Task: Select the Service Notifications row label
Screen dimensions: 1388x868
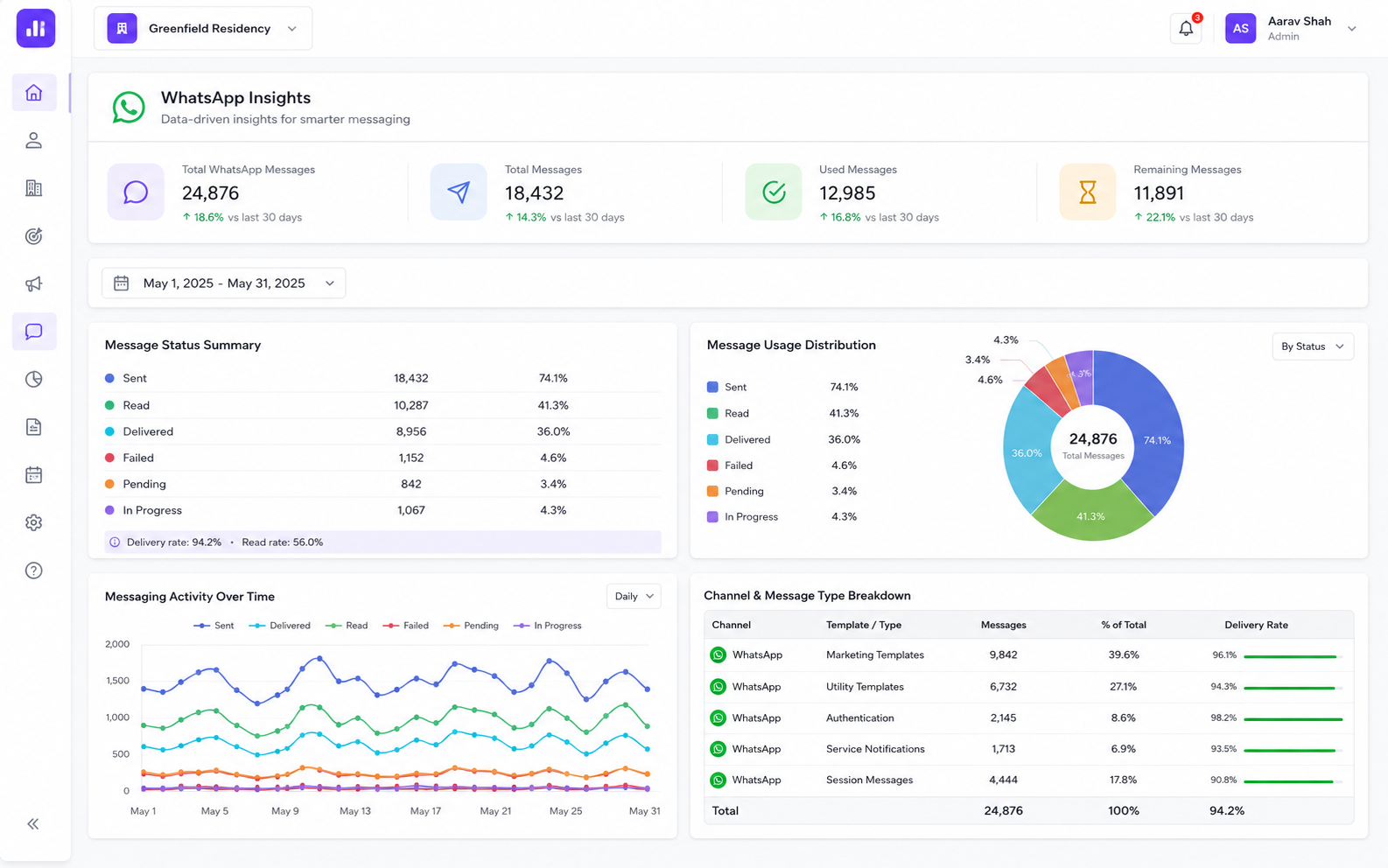Action: (x=875, y=749)
